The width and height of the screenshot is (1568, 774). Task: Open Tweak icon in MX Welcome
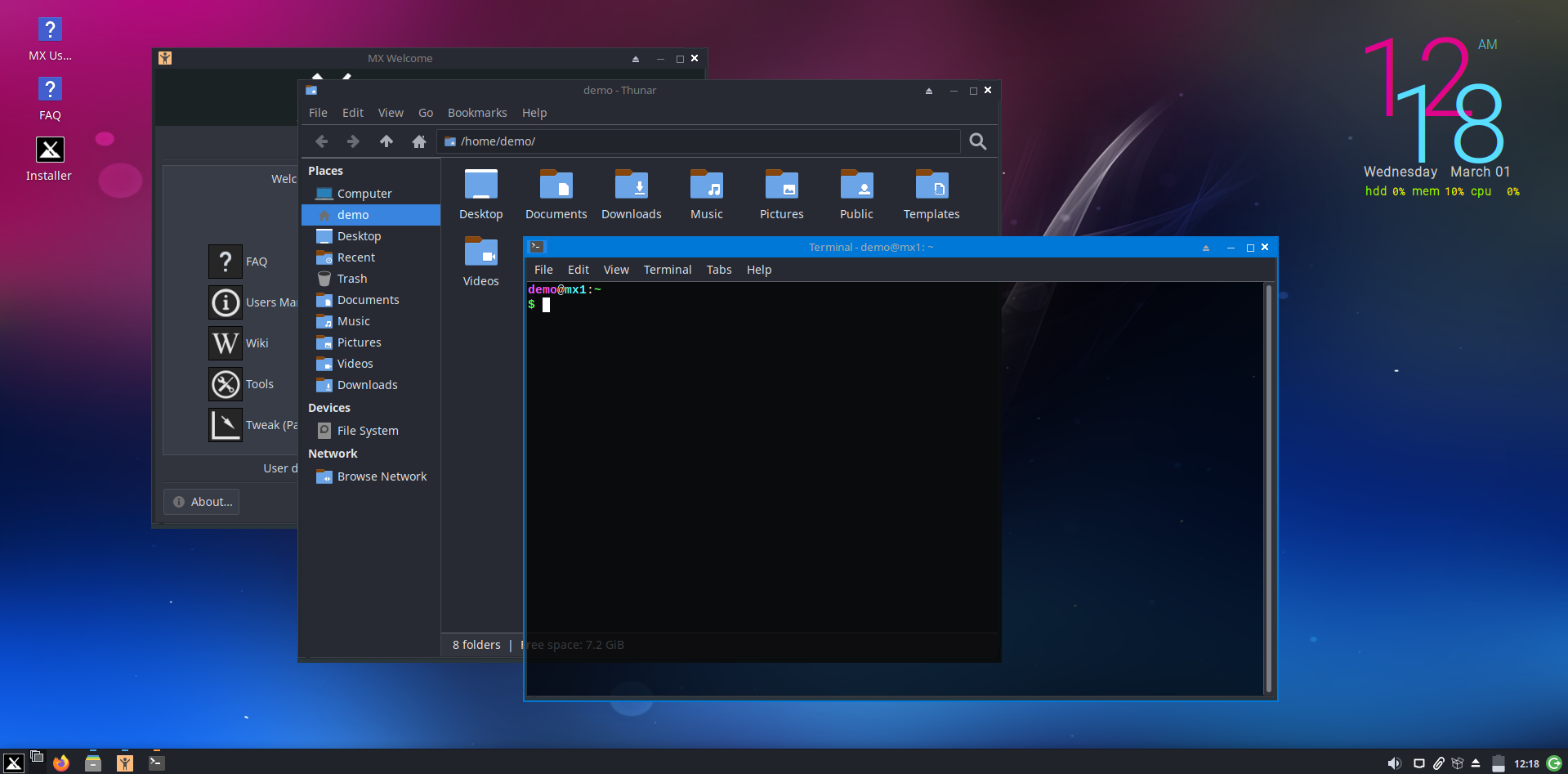point(226,425)
